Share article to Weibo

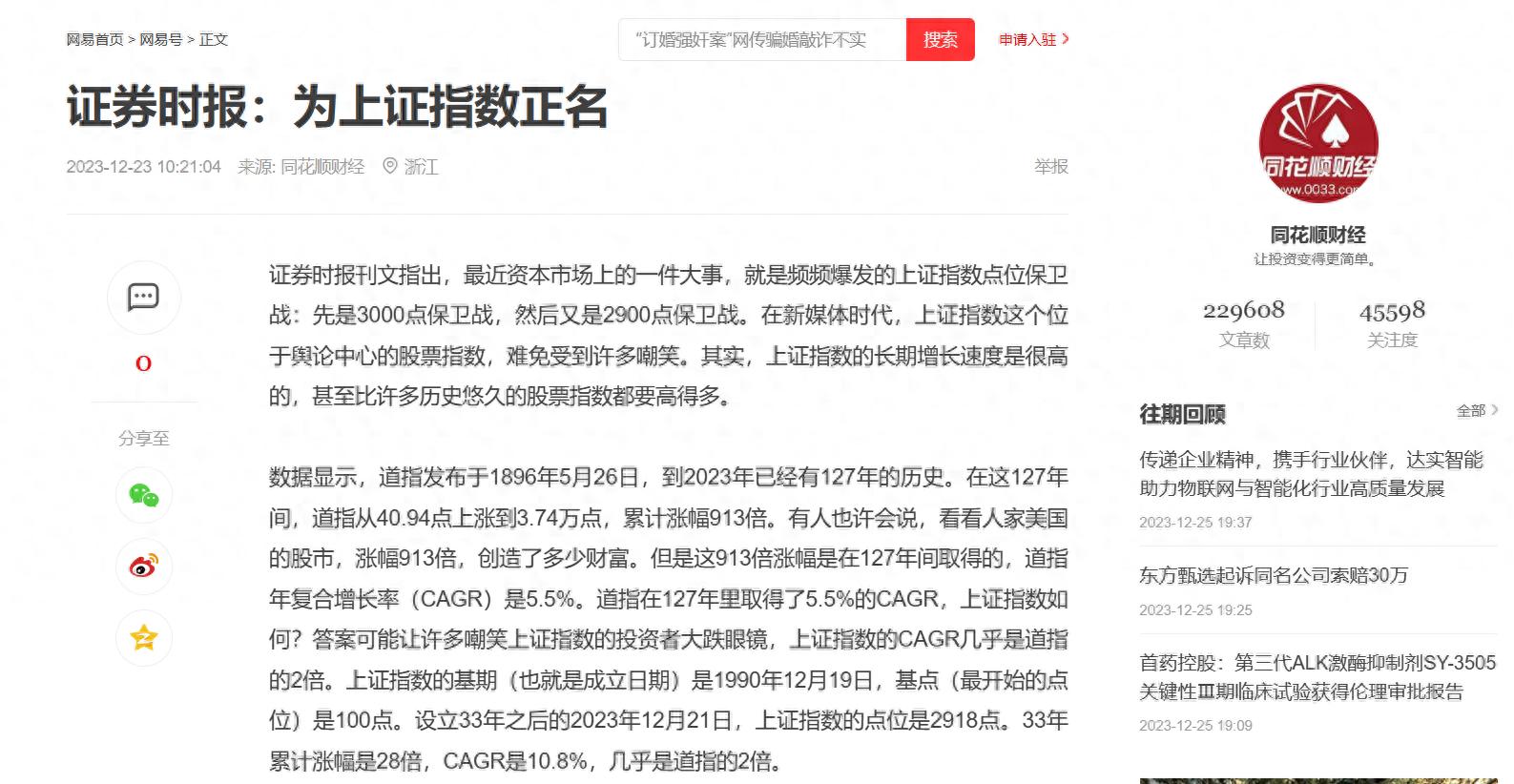click(144, 567)
